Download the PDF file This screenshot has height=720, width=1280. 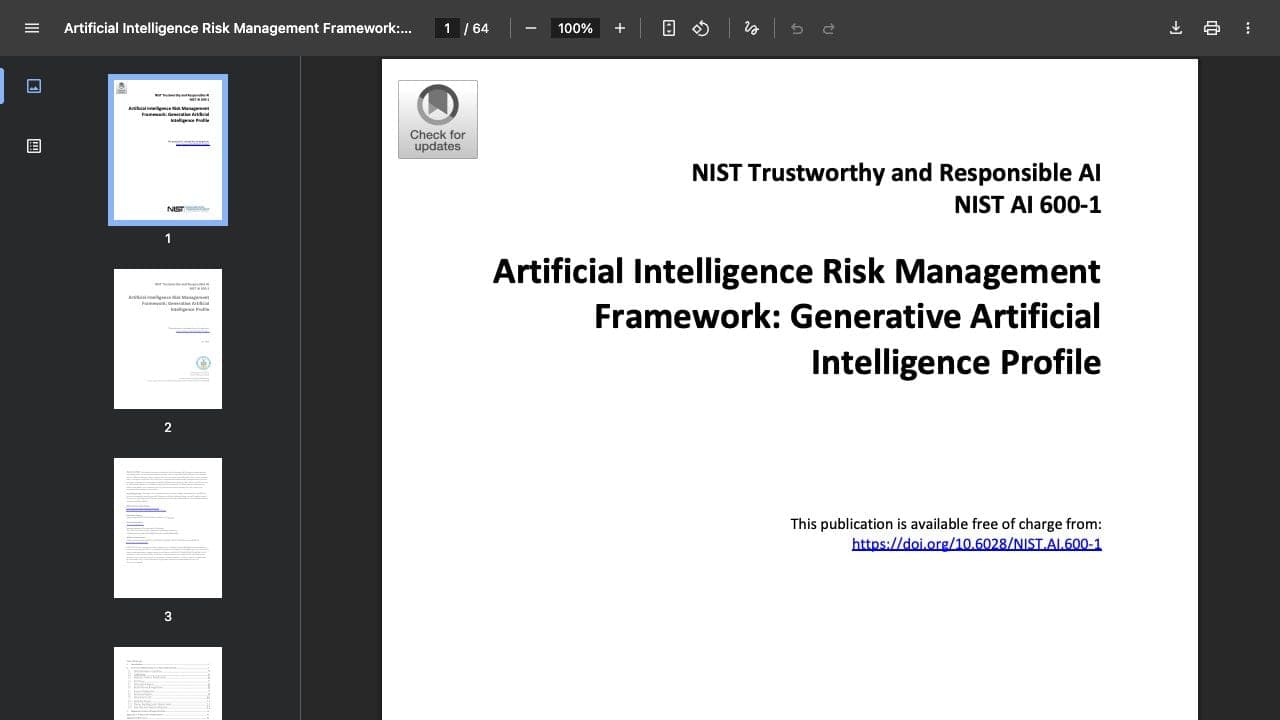point(1176,28)
